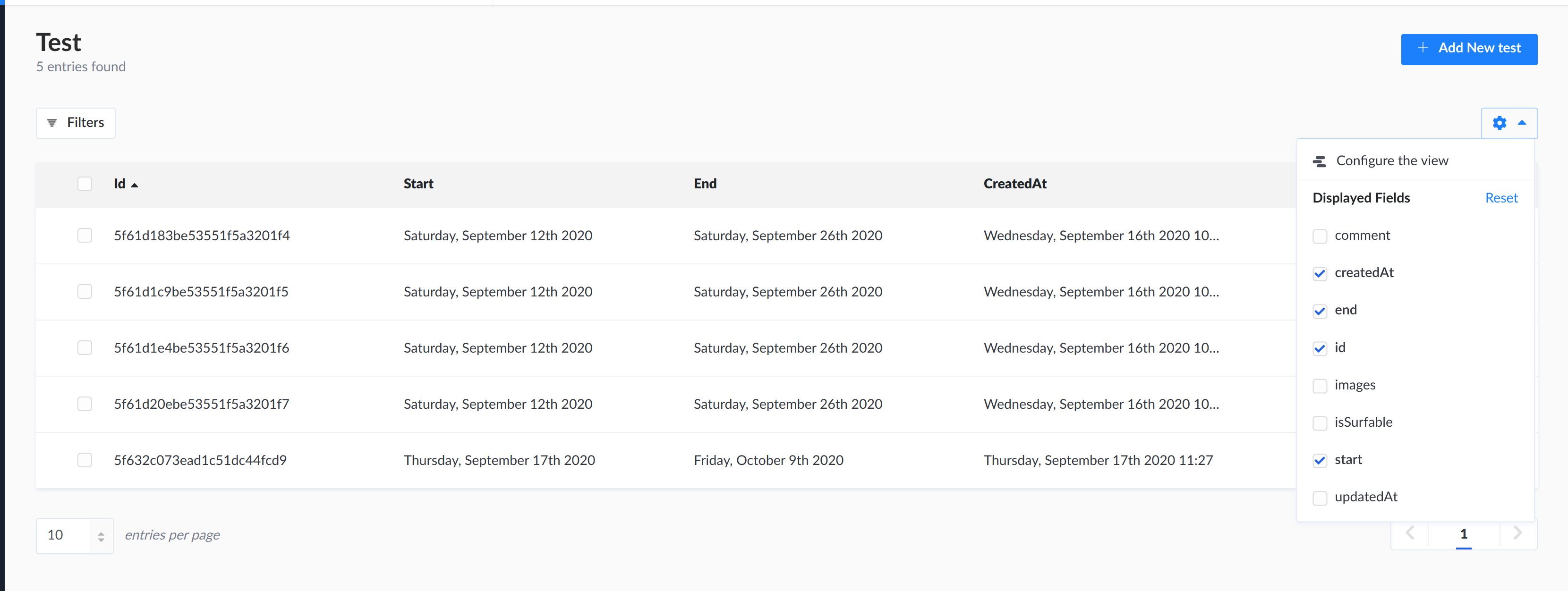
Task: Open the entries per page dropdown
Action: click(x=74, y=536)
